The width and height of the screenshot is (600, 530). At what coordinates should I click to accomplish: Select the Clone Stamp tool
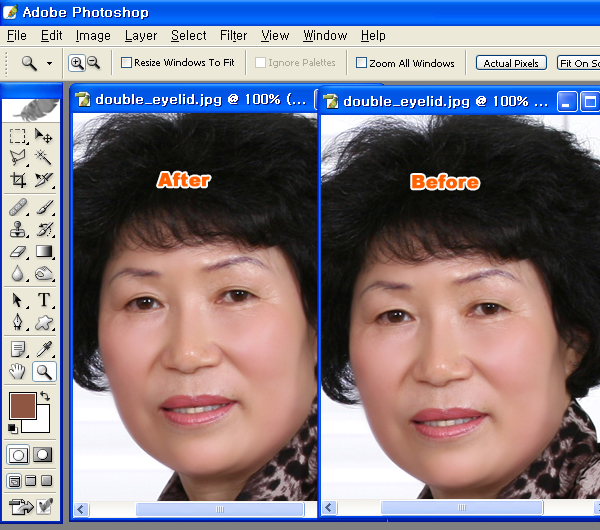pos(18,229)
